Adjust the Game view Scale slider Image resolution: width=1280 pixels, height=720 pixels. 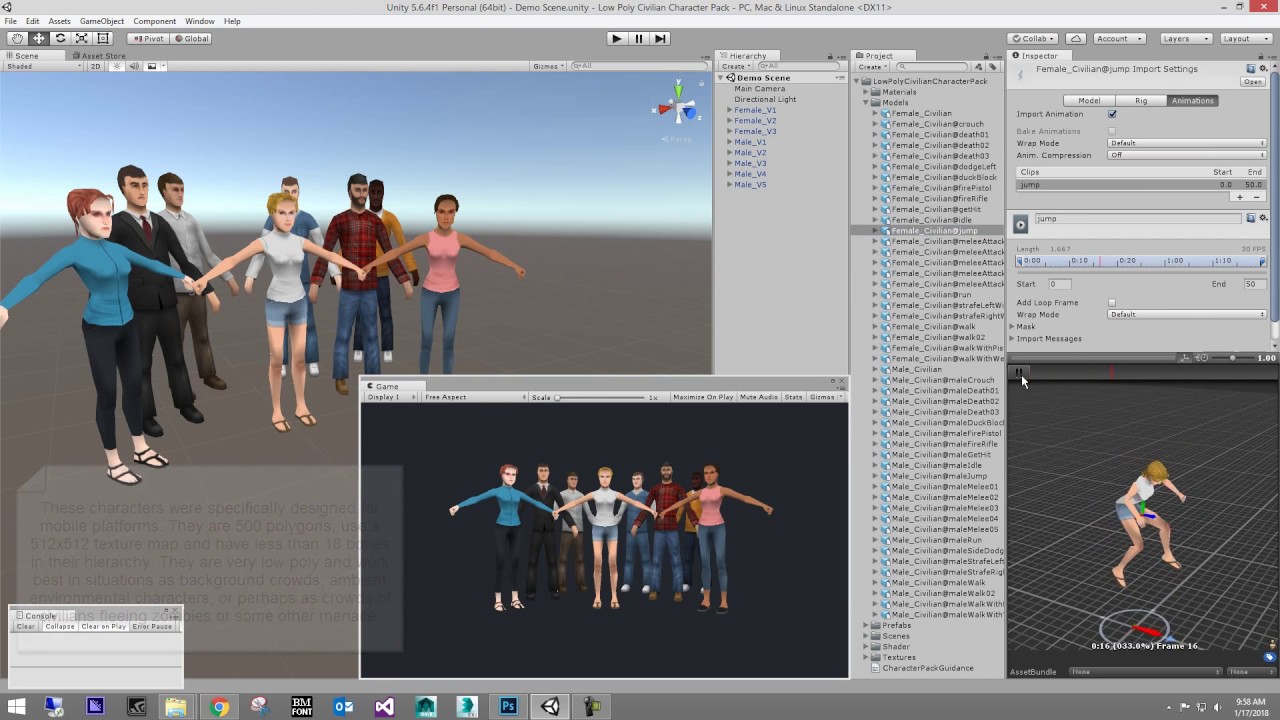[x=598, y=397]
